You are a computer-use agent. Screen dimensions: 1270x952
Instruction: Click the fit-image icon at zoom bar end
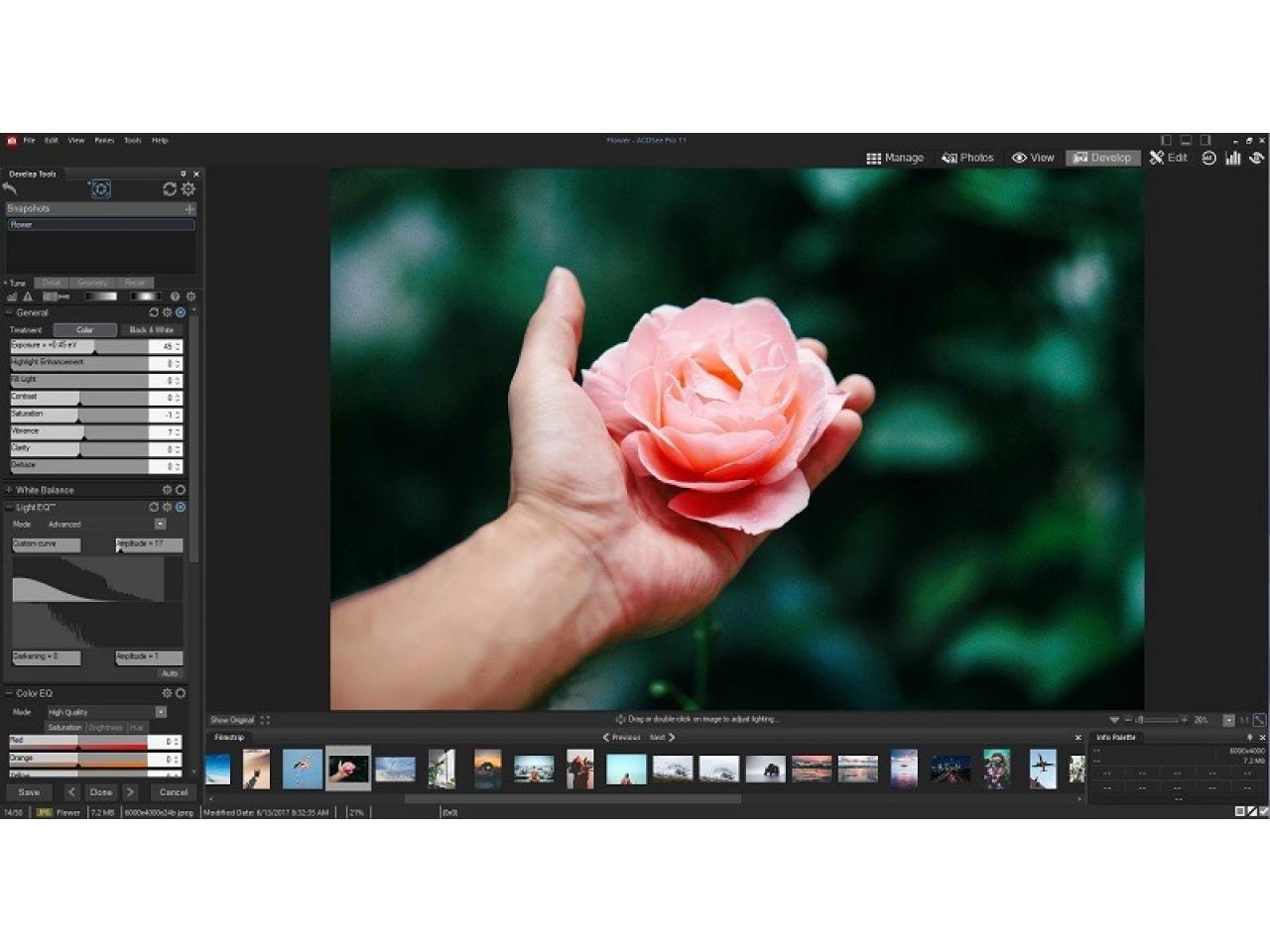1259,720
